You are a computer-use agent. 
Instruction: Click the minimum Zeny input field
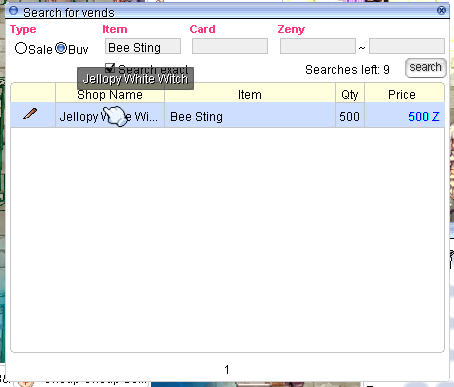318,46
